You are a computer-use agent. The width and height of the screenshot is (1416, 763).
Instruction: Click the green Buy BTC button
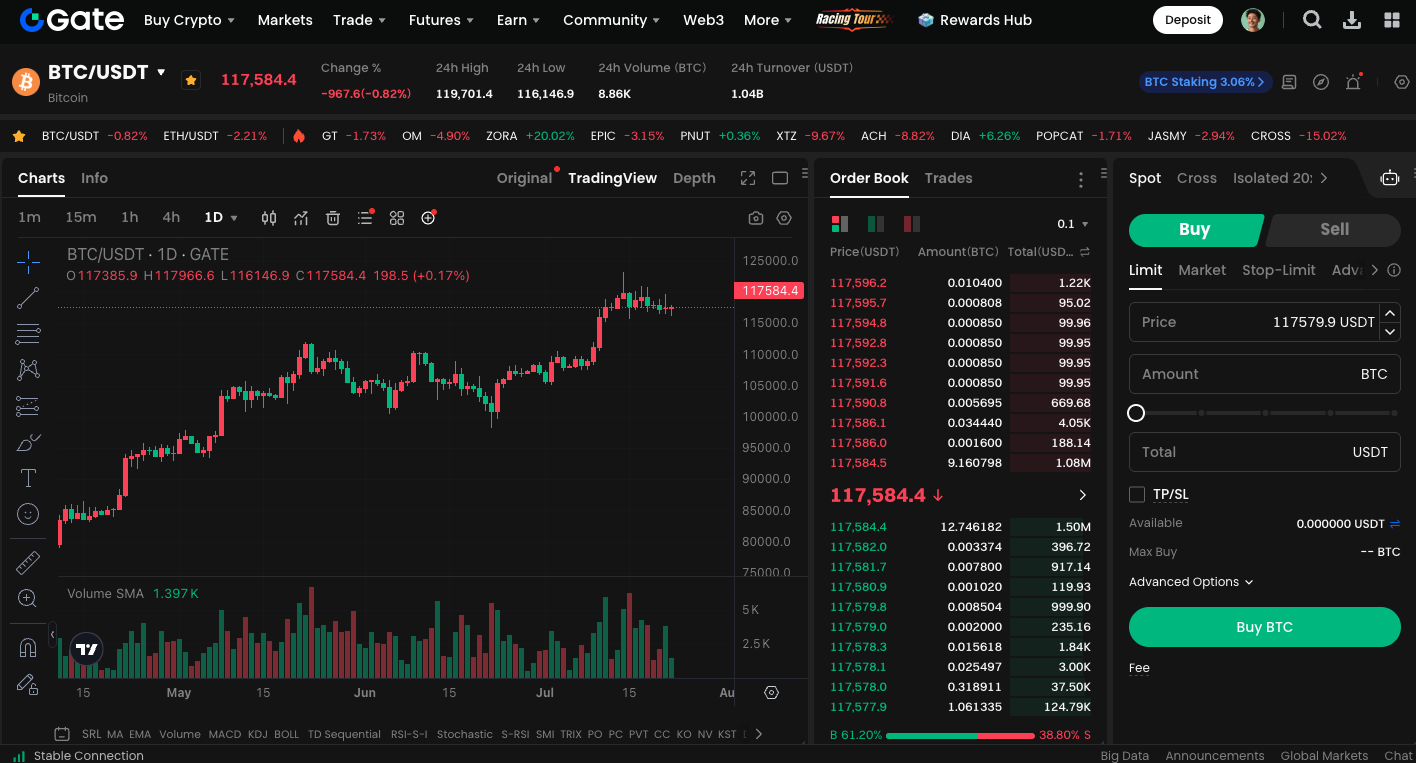1265,627
